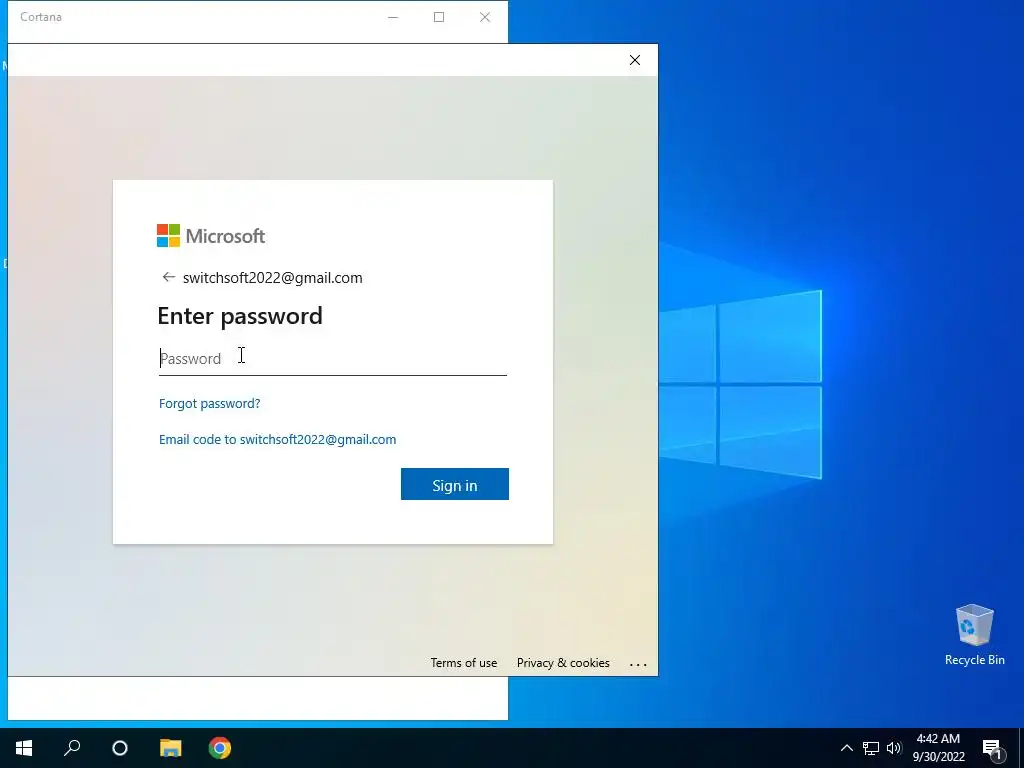This screenshot has width=1024, height=768.
Task: Click the Cortana title bar text
Action: click(x=41, y=17)
